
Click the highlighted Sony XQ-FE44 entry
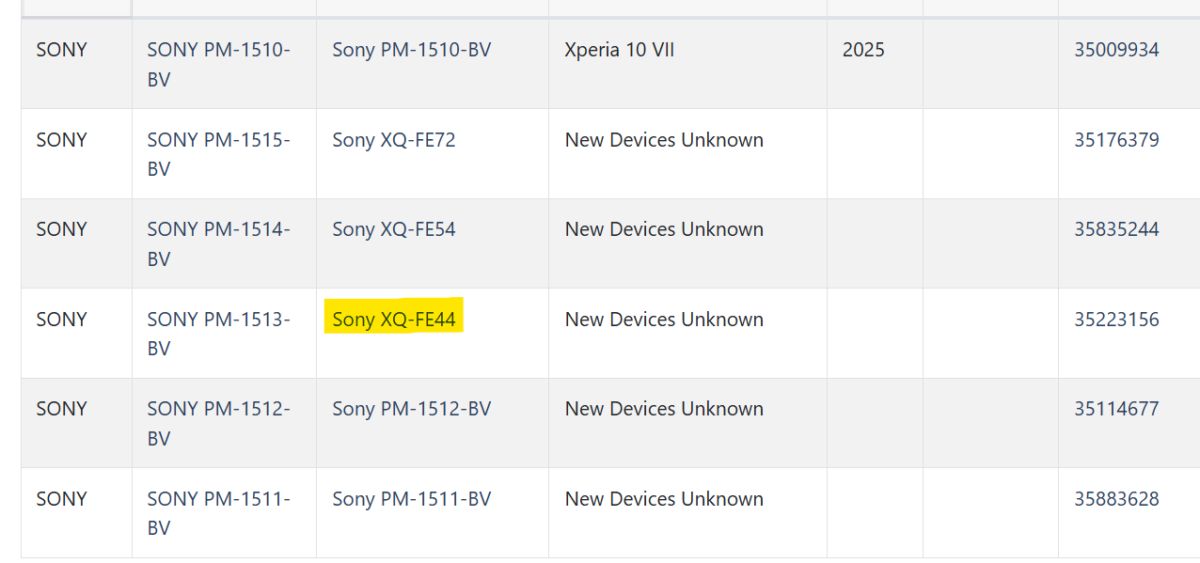pyautogui.click(x=394, y=319)
